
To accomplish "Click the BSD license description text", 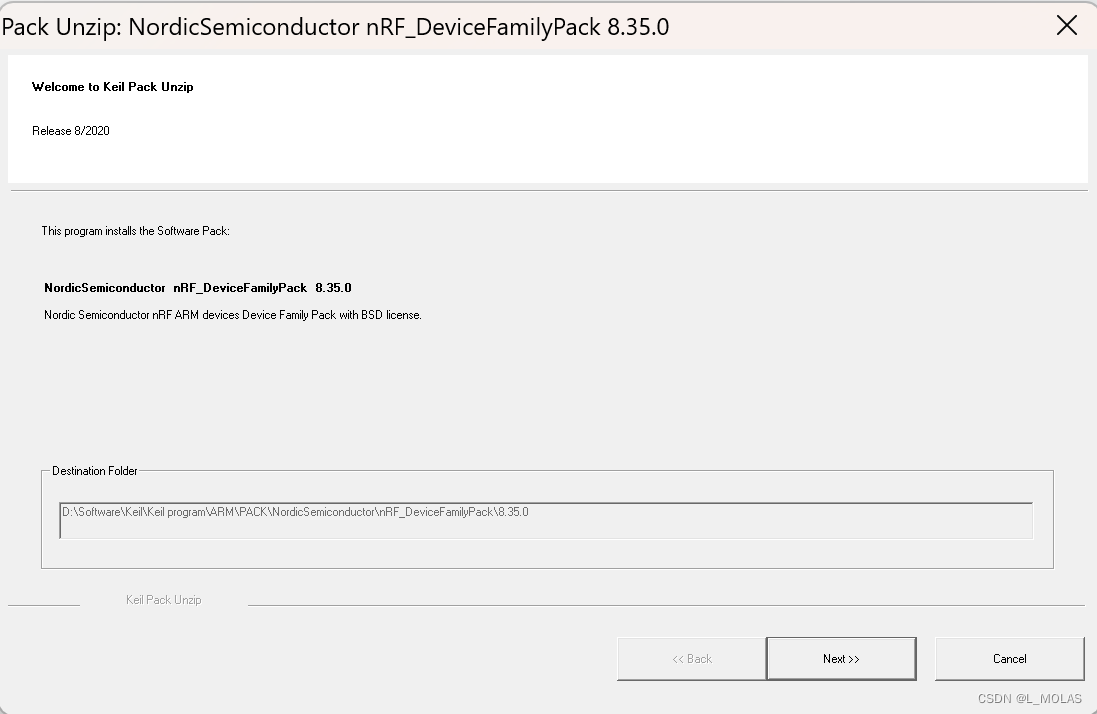I will click(x=231, y=314).
